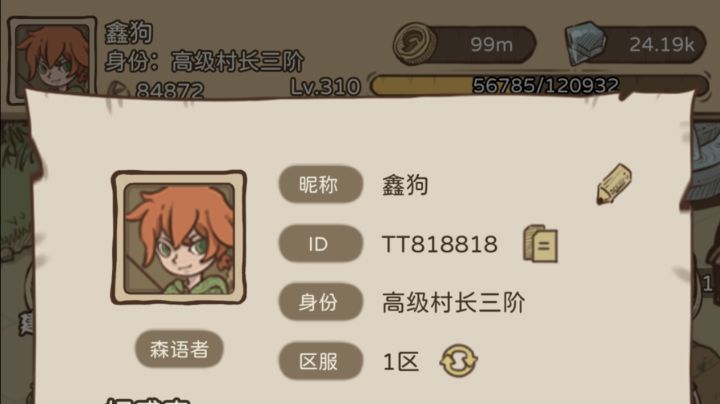Click the experience progress bar 56785/120932
This screenshot has height=404, width=720.
pos(540,85)
